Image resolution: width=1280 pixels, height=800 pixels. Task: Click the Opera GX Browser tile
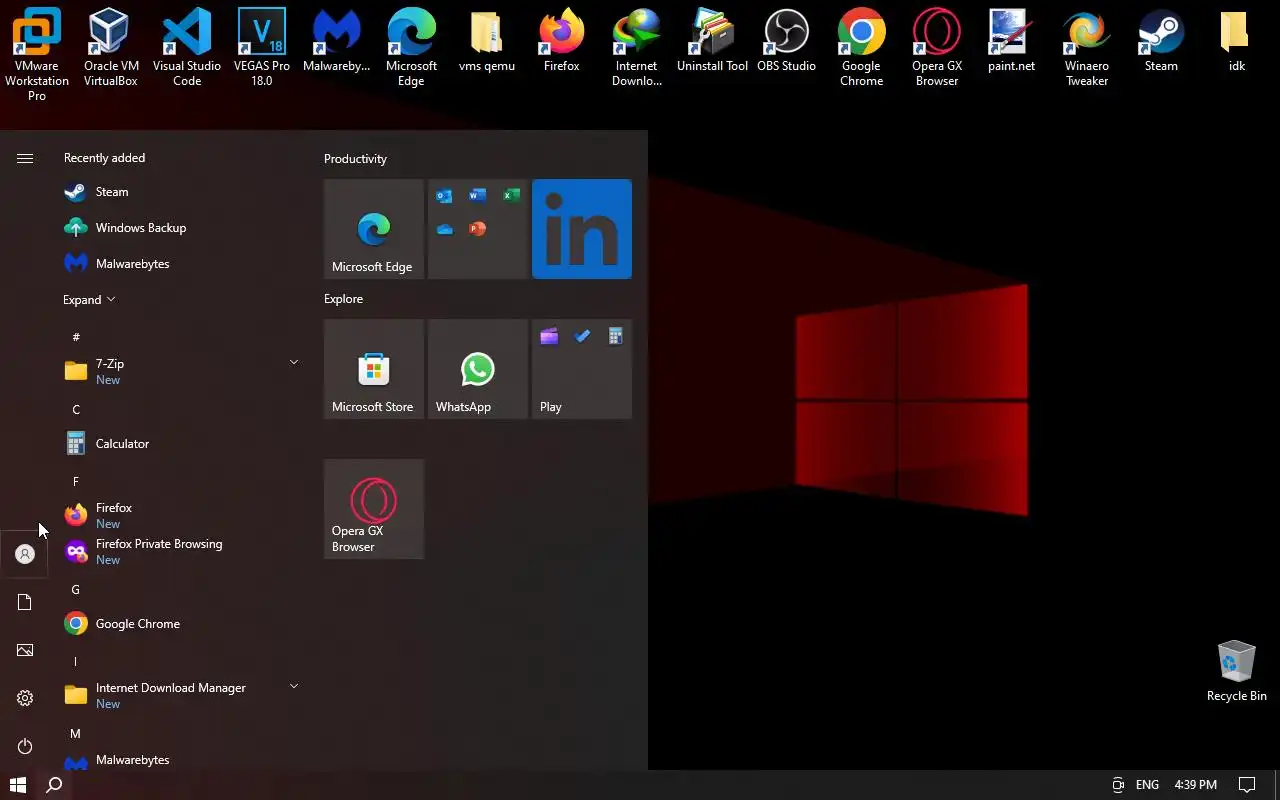point(374,509)
